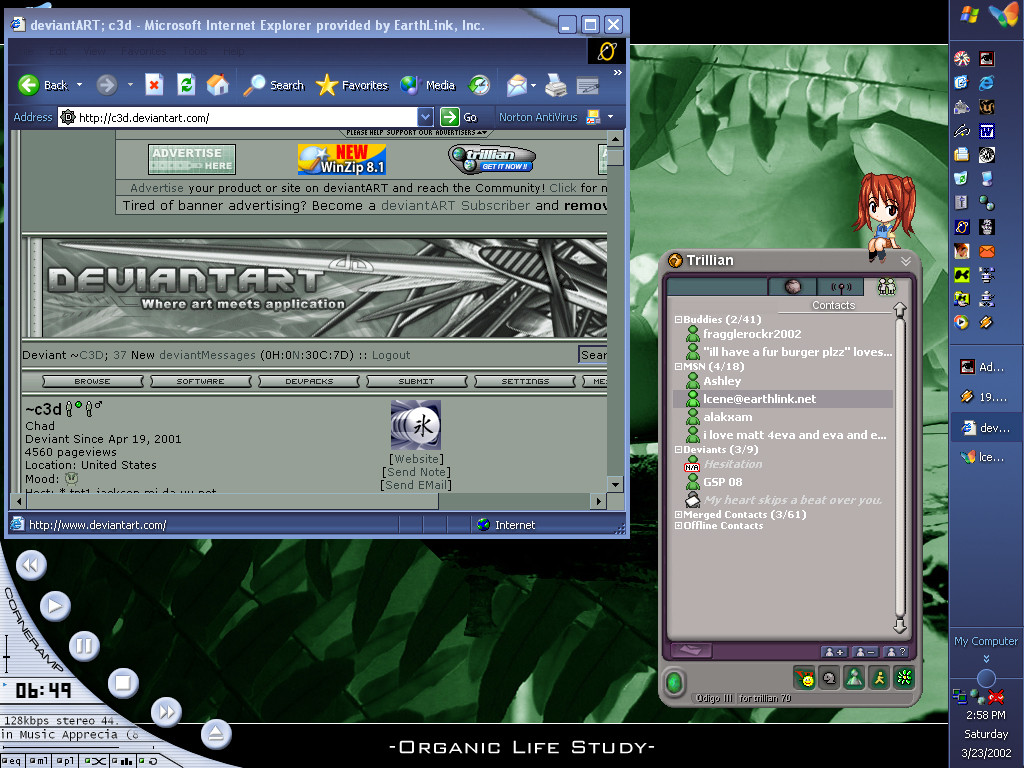1024x768 pixels.
Task: Click the [Website] link on deviantART profile
Action: point(416,459)
